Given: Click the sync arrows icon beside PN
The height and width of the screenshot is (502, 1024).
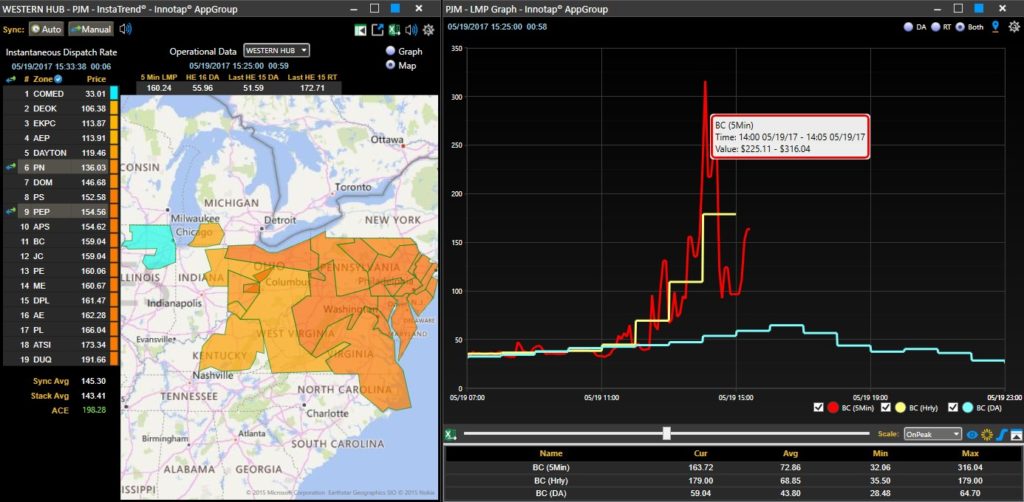Looking at the screenshot, I should point(11,168).
